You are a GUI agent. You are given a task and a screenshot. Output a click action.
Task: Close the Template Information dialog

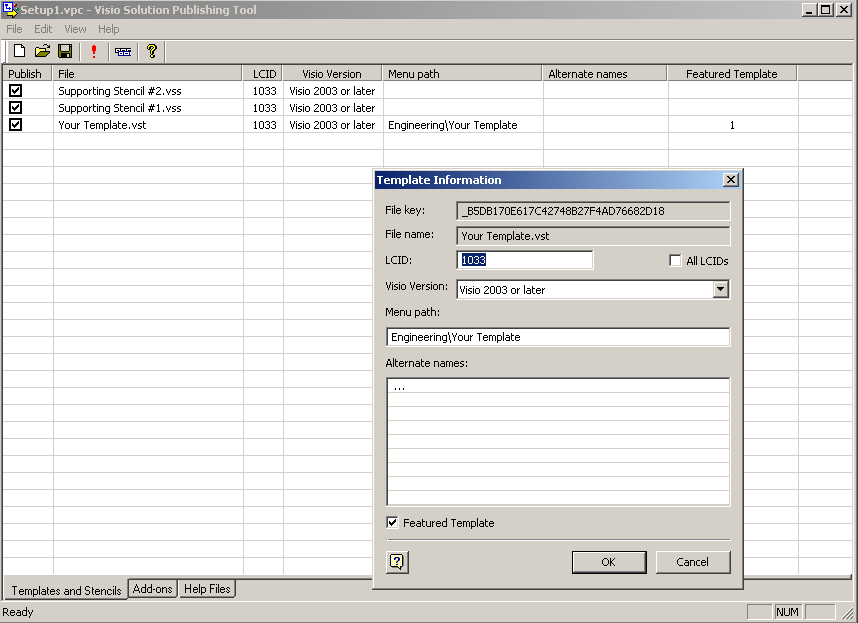click(x=731, y=180)
